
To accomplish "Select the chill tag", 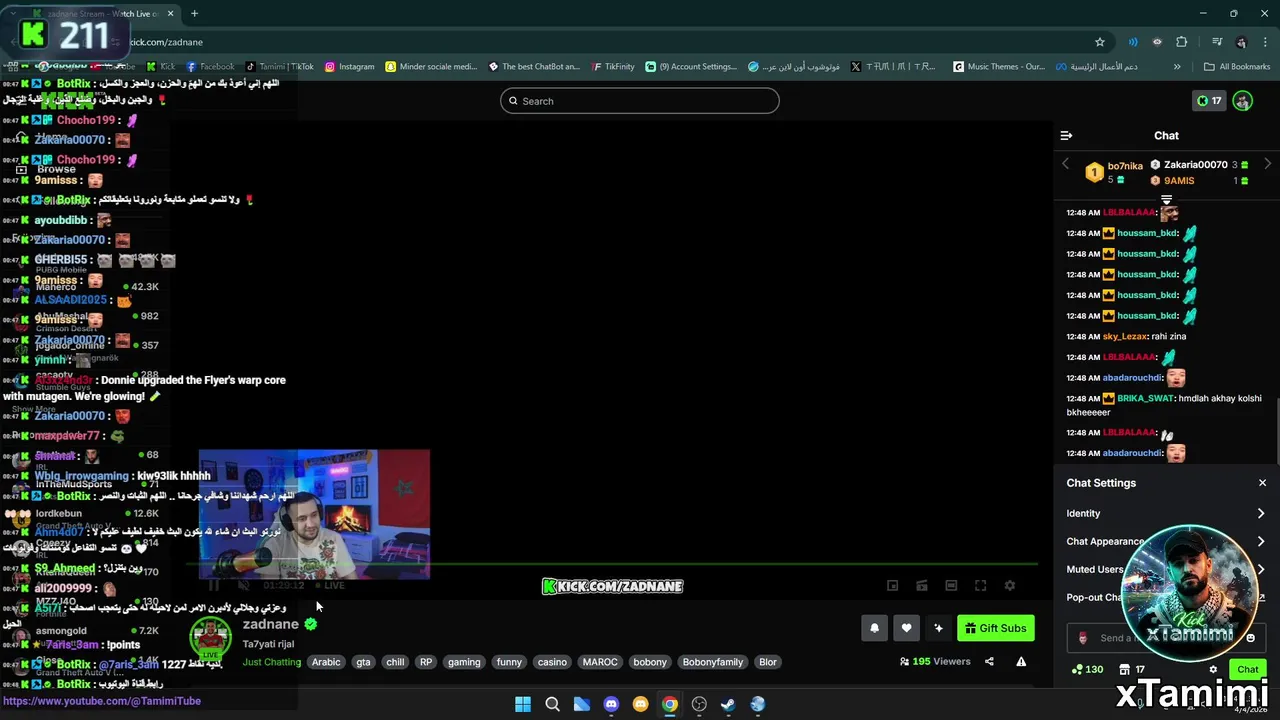I will point(395,662).
